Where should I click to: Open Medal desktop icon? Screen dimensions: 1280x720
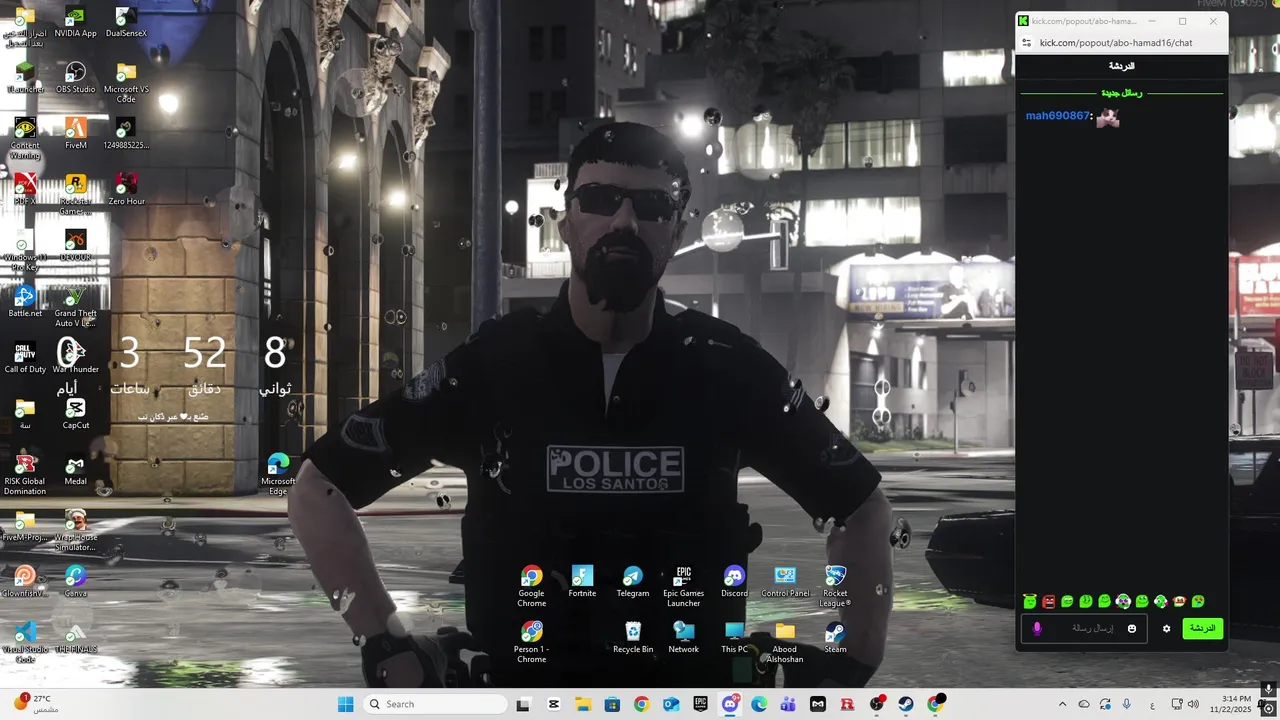pos(75,470)
